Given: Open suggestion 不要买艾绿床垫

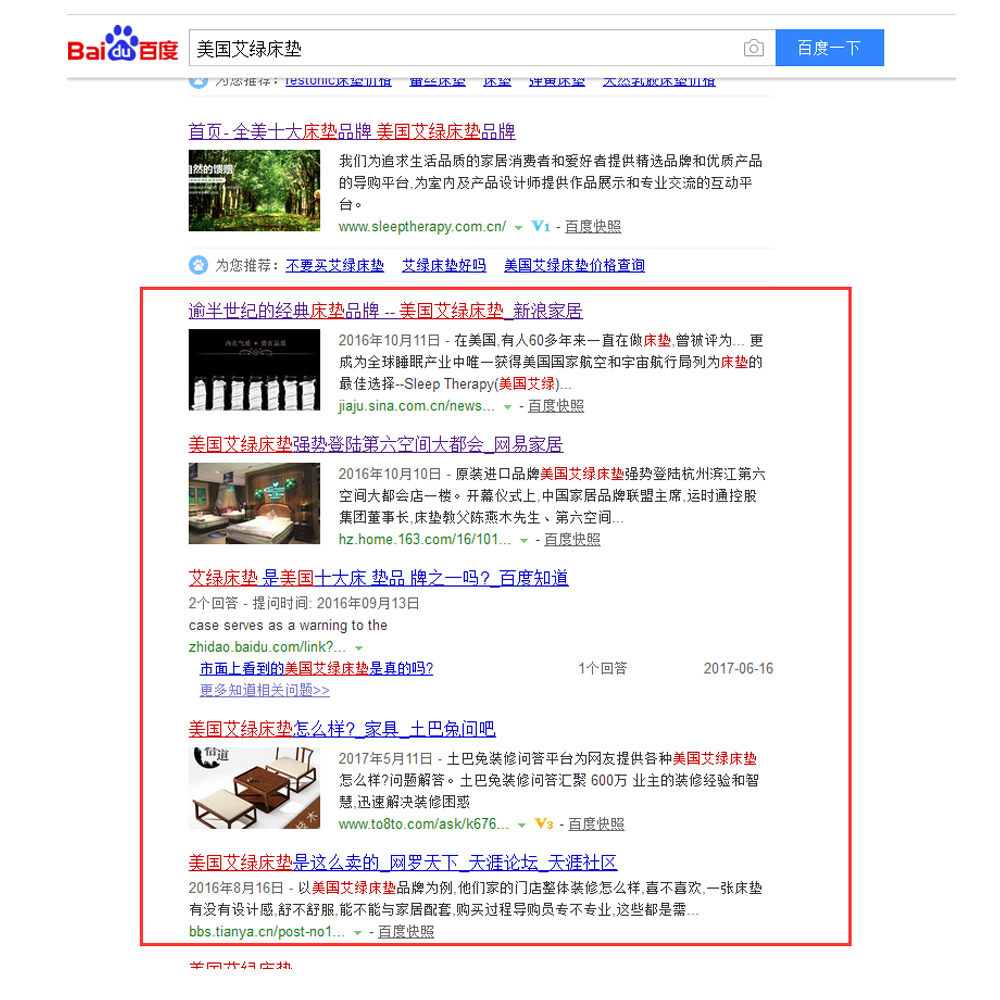Looking at the screenshot, I should tap(335, 265).
